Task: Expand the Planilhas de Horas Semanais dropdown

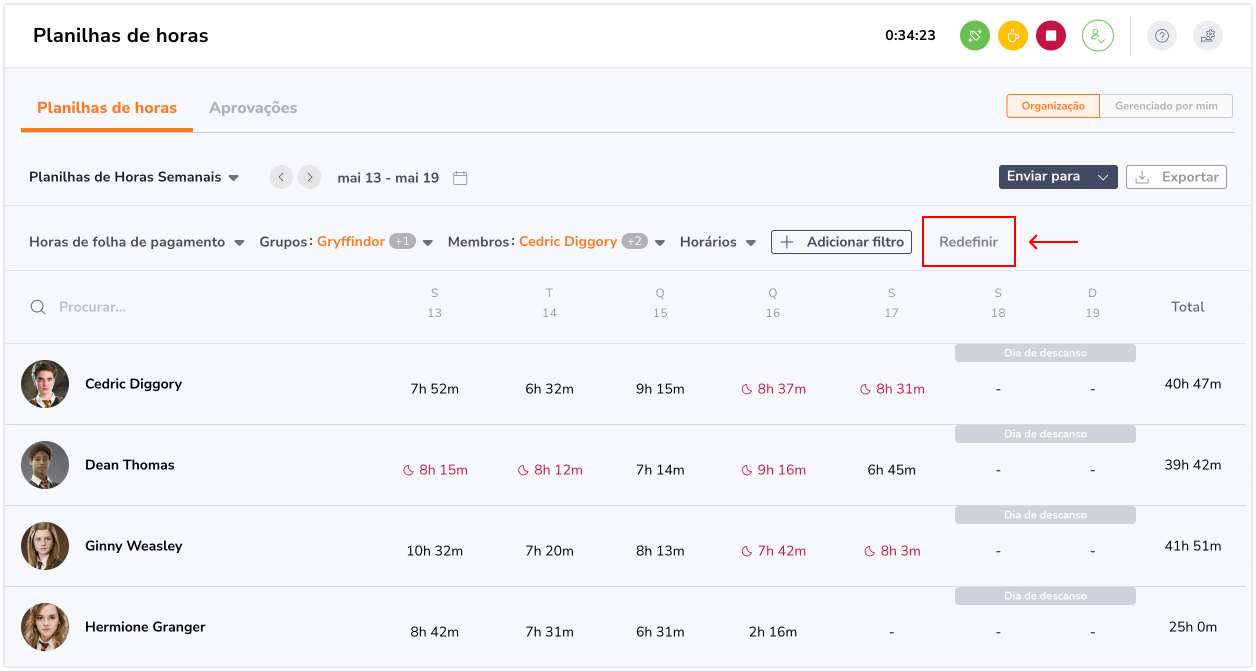Action: coord(134,177)
